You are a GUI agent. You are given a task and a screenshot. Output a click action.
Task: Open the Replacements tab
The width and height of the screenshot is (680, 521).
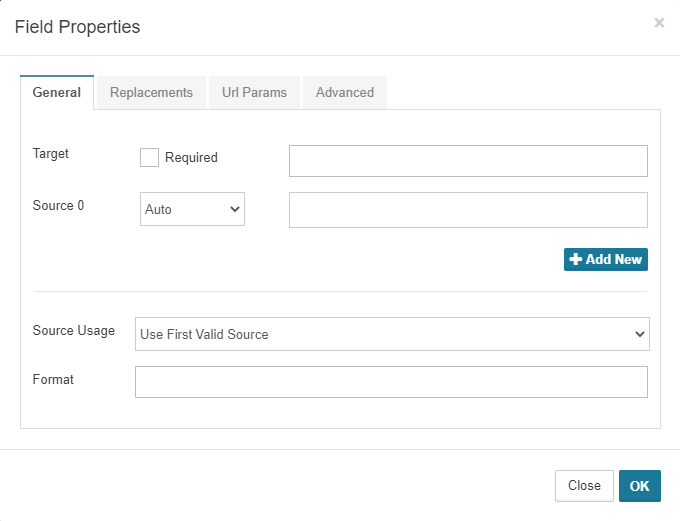coord(151,92)
